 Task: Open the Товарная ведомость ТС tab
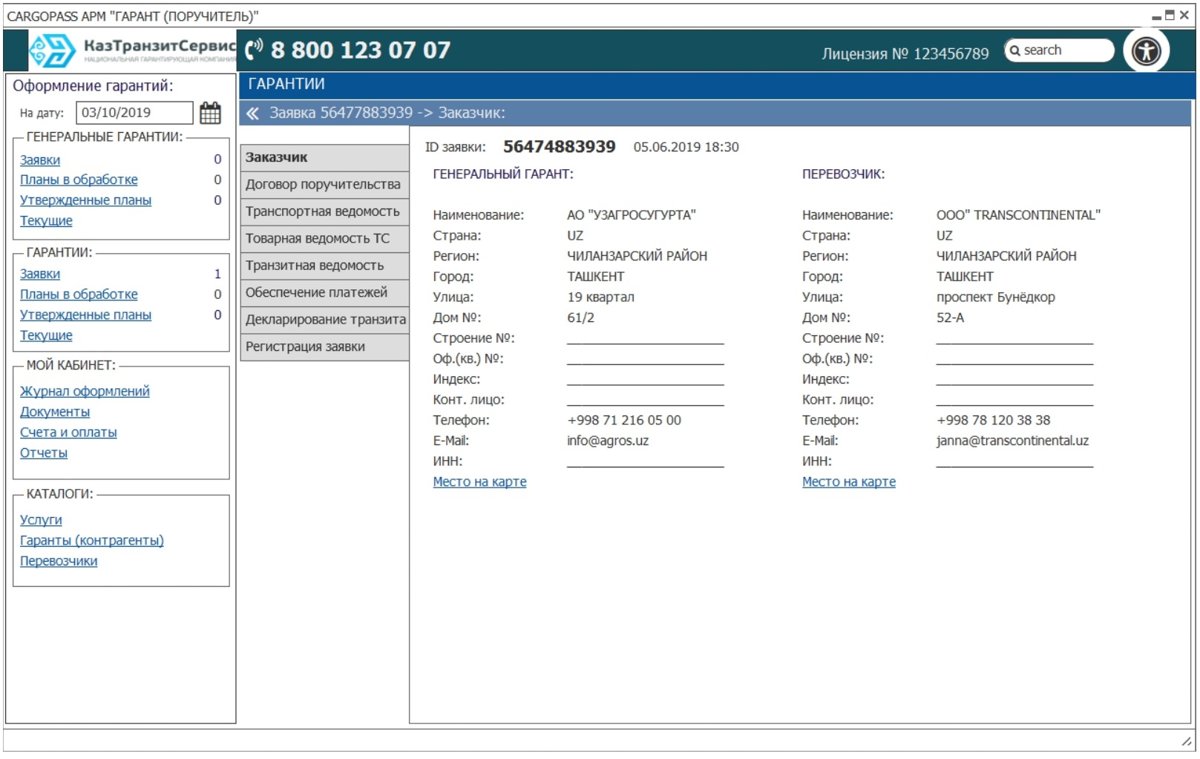click(x=325, y=239)
